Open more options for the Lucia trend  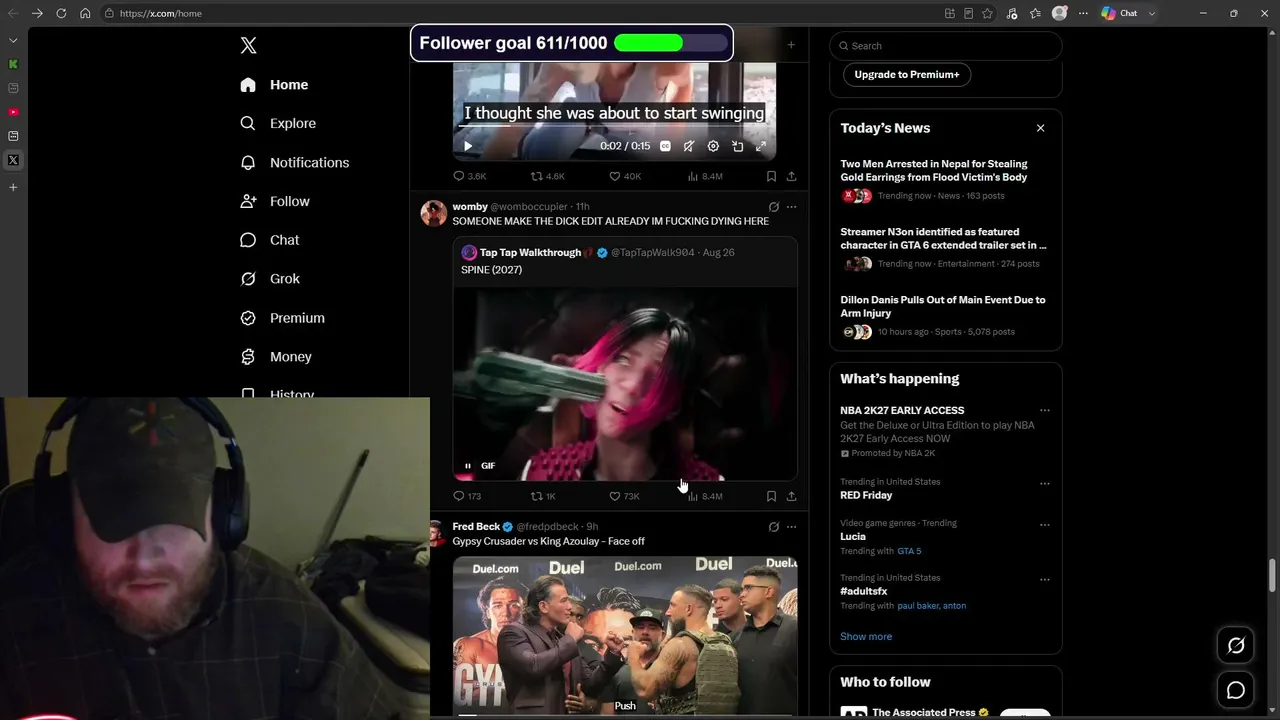pos(1044,525)
